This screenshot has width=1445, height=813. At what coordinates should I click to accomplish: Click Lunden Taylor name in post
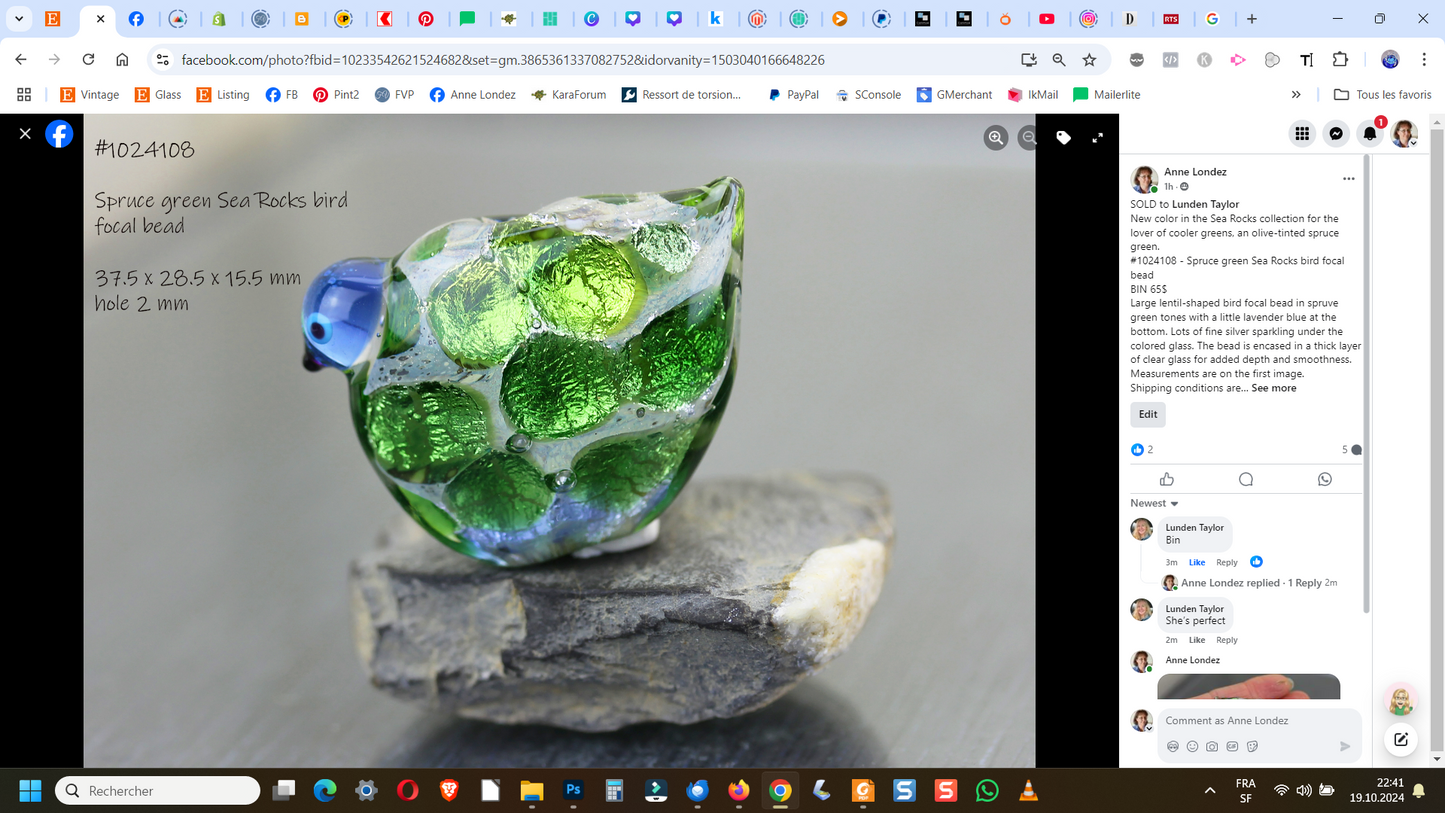pos(1205,204)
